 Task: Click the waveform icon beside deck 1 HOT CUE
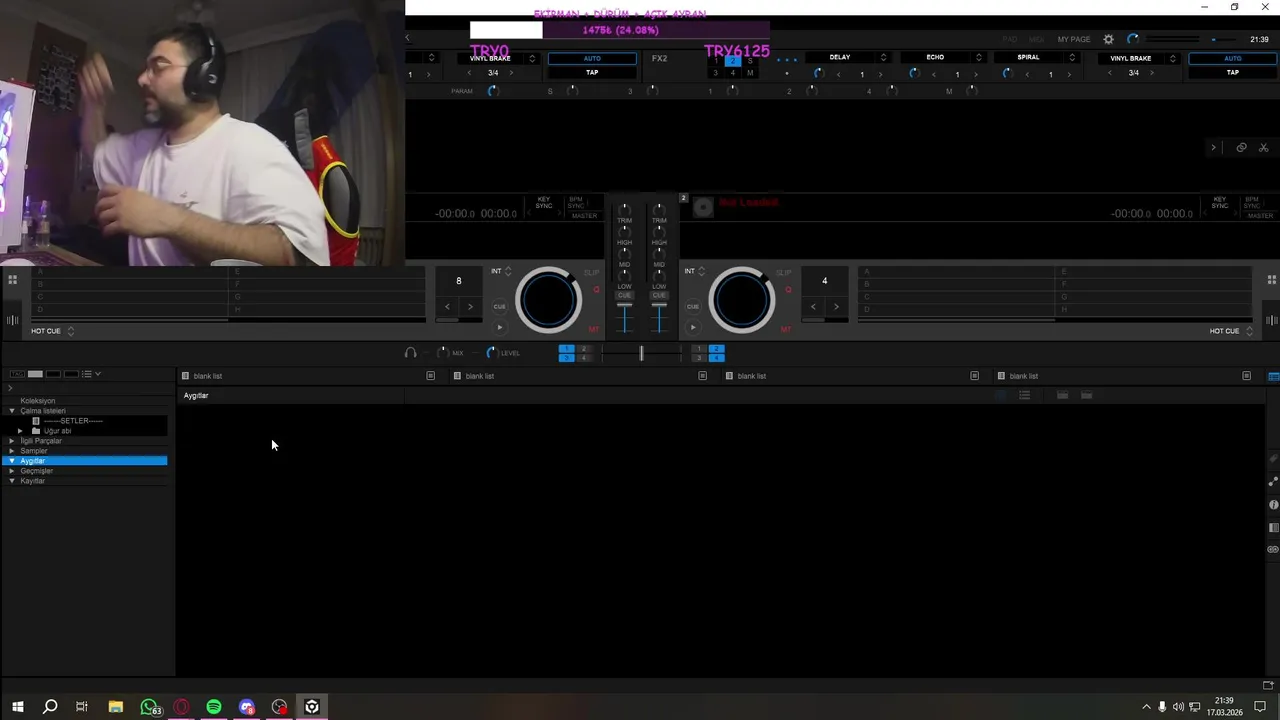[12, 320]
